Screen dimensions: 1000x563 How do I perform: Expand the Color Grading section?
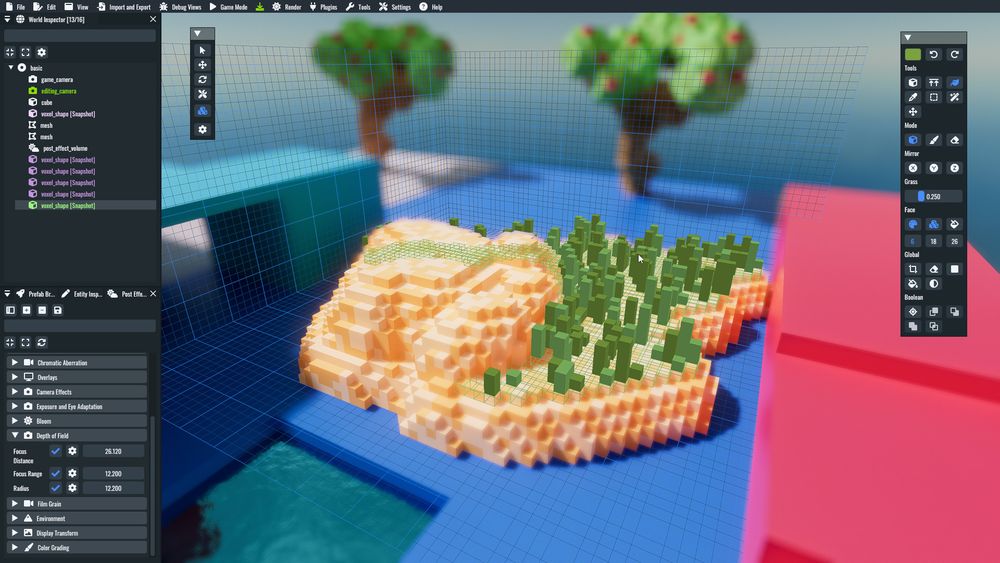15,548
